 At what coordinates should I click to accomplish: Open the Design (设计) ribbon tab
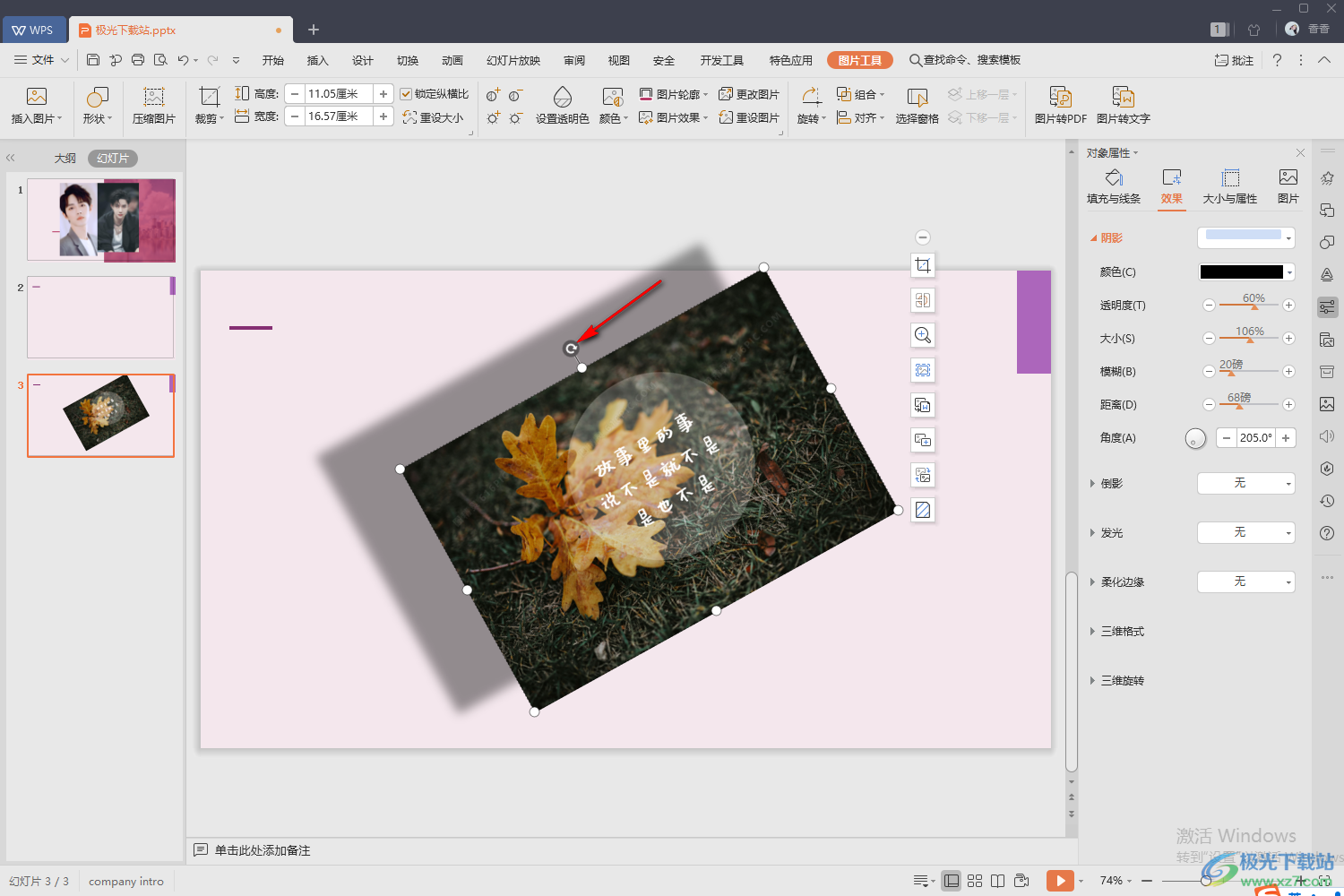click(363, 60)
